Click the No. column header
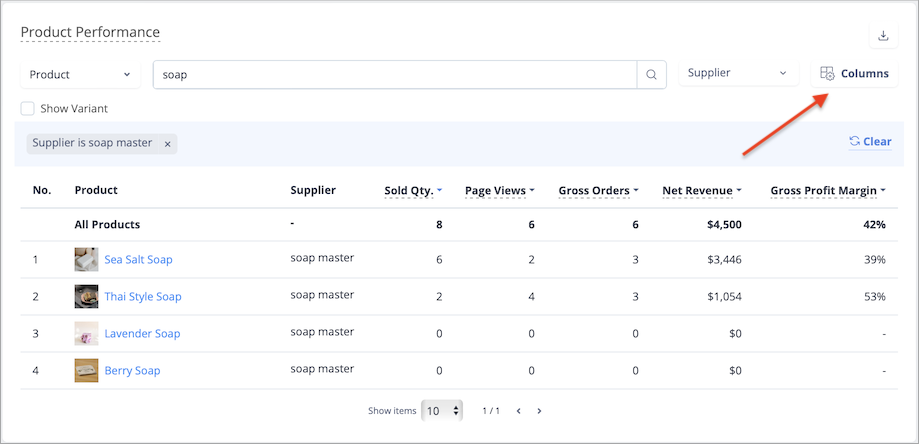Screen dimensions: 919x444 pyautogui.click(x=42, y=190)
